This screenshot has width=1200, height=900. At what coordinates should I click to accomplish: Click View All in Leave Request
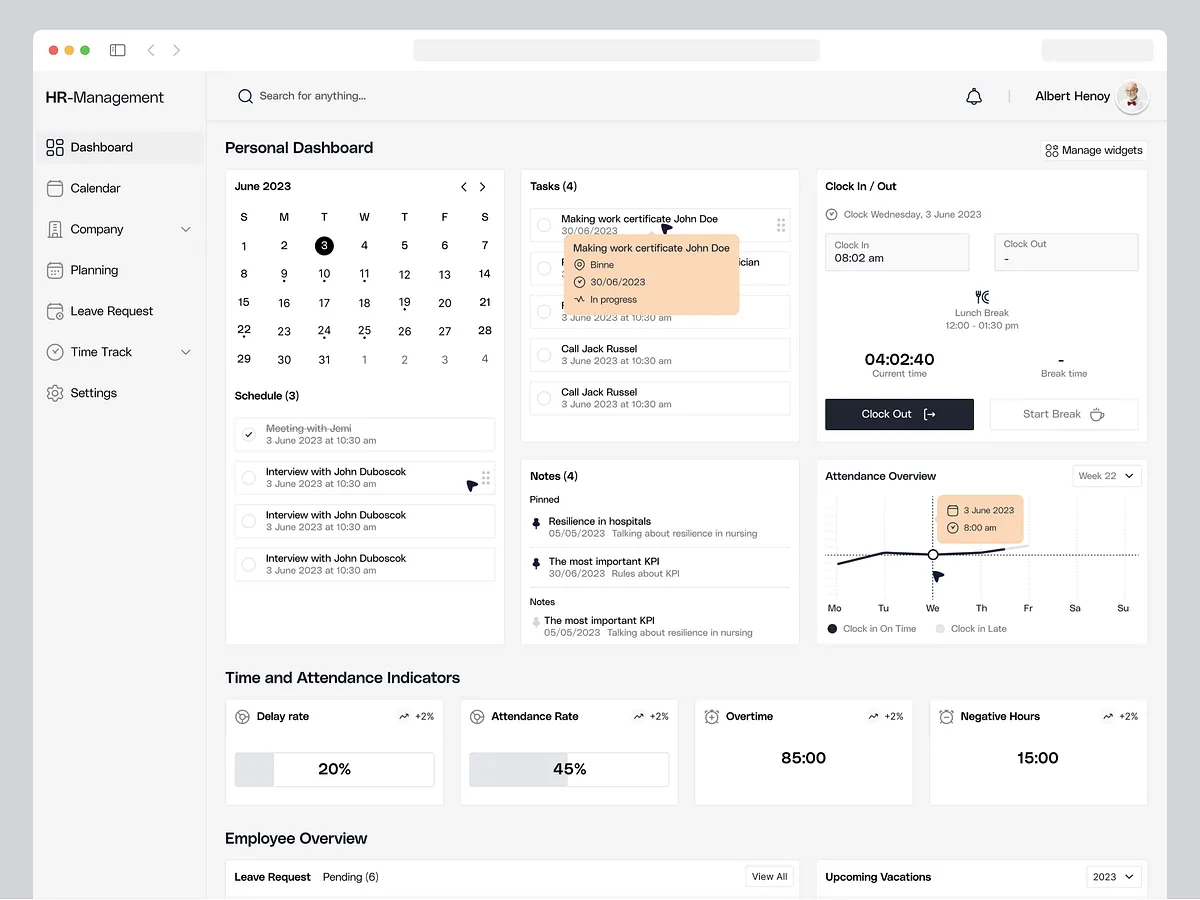click(x=770, y=877)
